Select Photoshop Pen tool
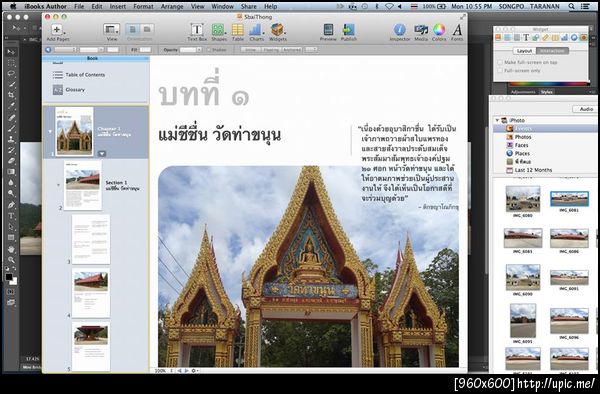Image resolution: width=600 pixels, height=394 pixels. coord(11,205)
